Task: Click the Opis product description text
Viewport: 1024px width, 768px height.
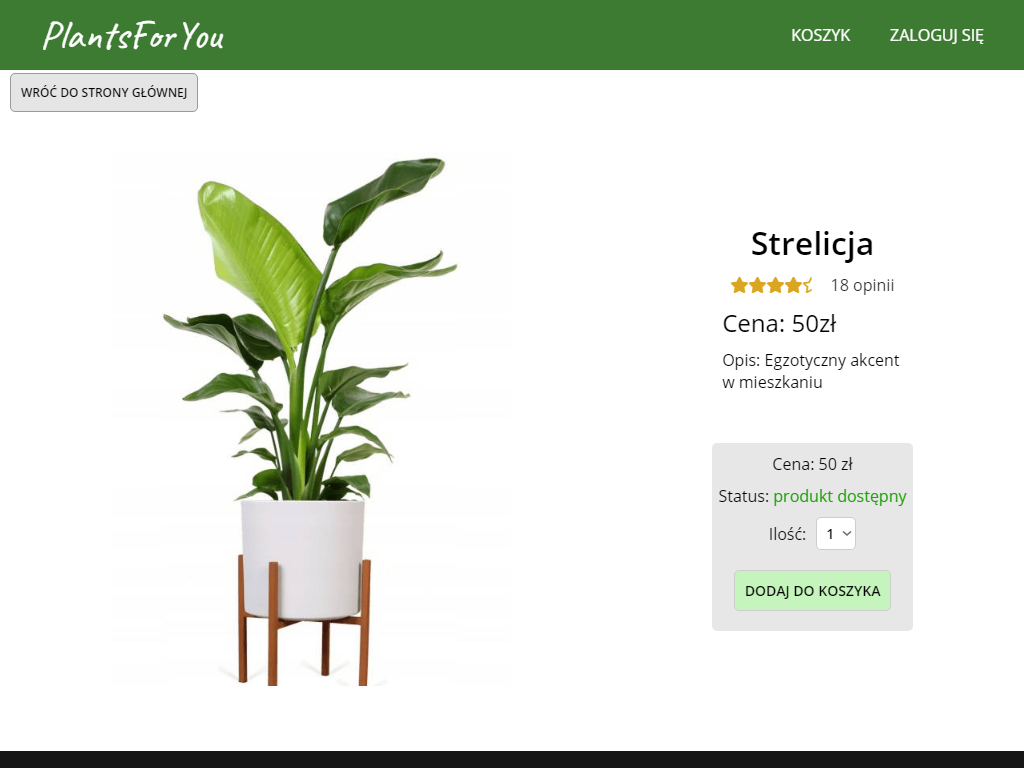Action: [810, 371]
